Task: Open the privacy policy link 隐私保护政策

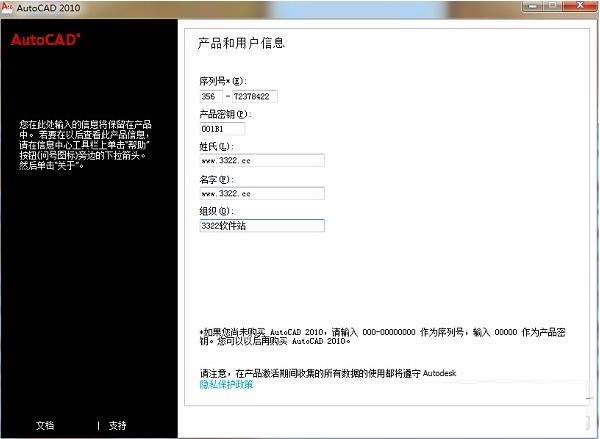Action: (226, 384)
